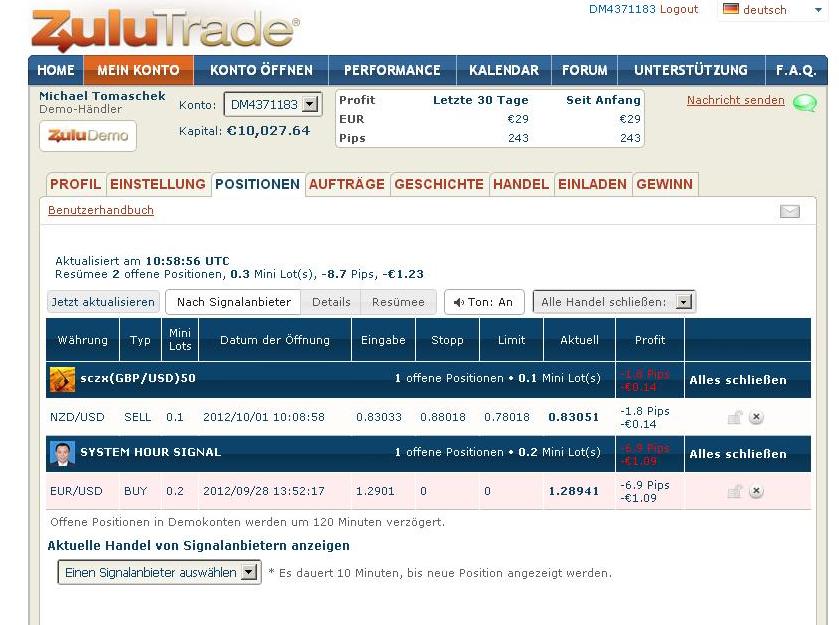Open the AUFTRÄGE tab

(346, 184)
